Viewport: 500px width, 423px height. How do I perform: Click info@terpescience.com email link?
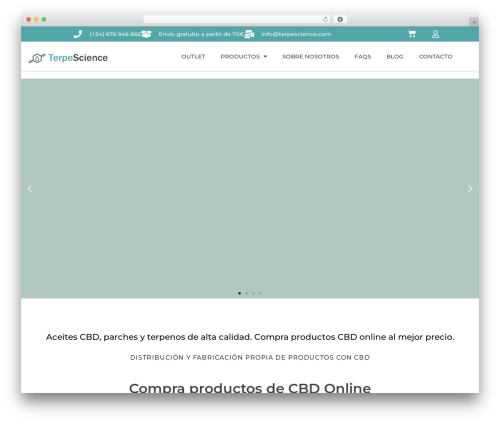[296, 34]
